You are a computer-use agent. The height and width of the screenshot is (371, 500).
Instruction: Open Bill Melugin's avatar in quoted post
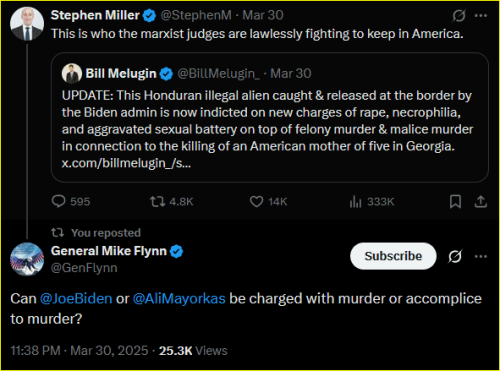tap(72, 73)
